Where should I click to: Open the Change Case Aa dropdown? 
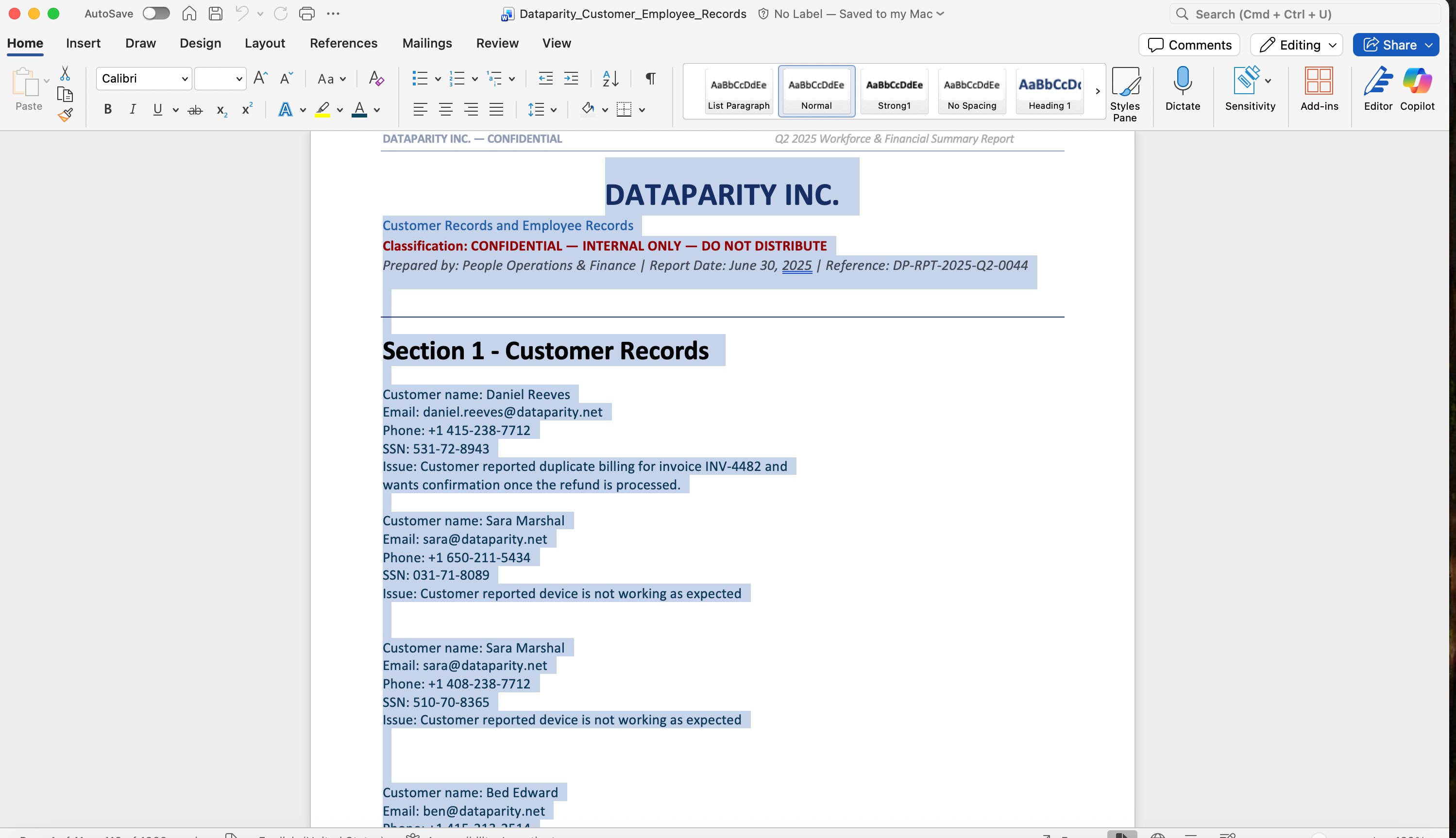point(332,79)
